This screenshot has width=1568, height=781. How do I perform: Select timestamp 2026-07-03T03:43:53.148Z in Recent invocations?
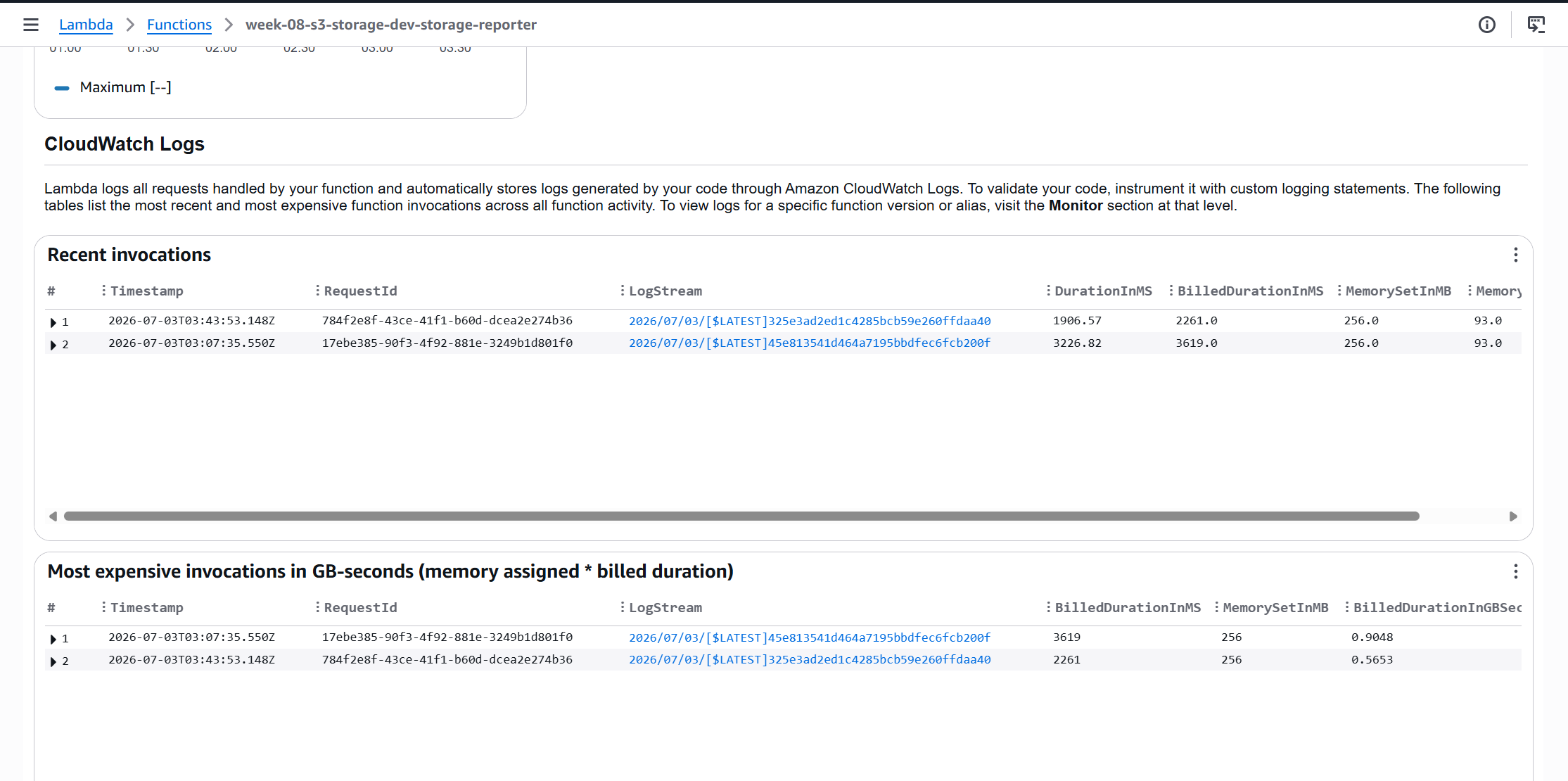coord(191,321)
